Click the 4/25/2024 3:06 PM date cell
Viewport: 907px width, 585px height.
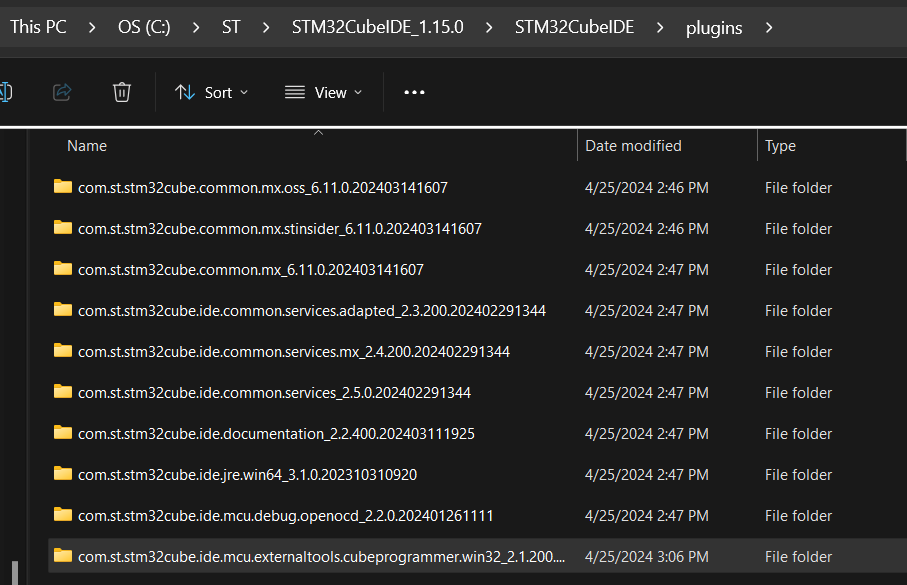tap(646, 557)
